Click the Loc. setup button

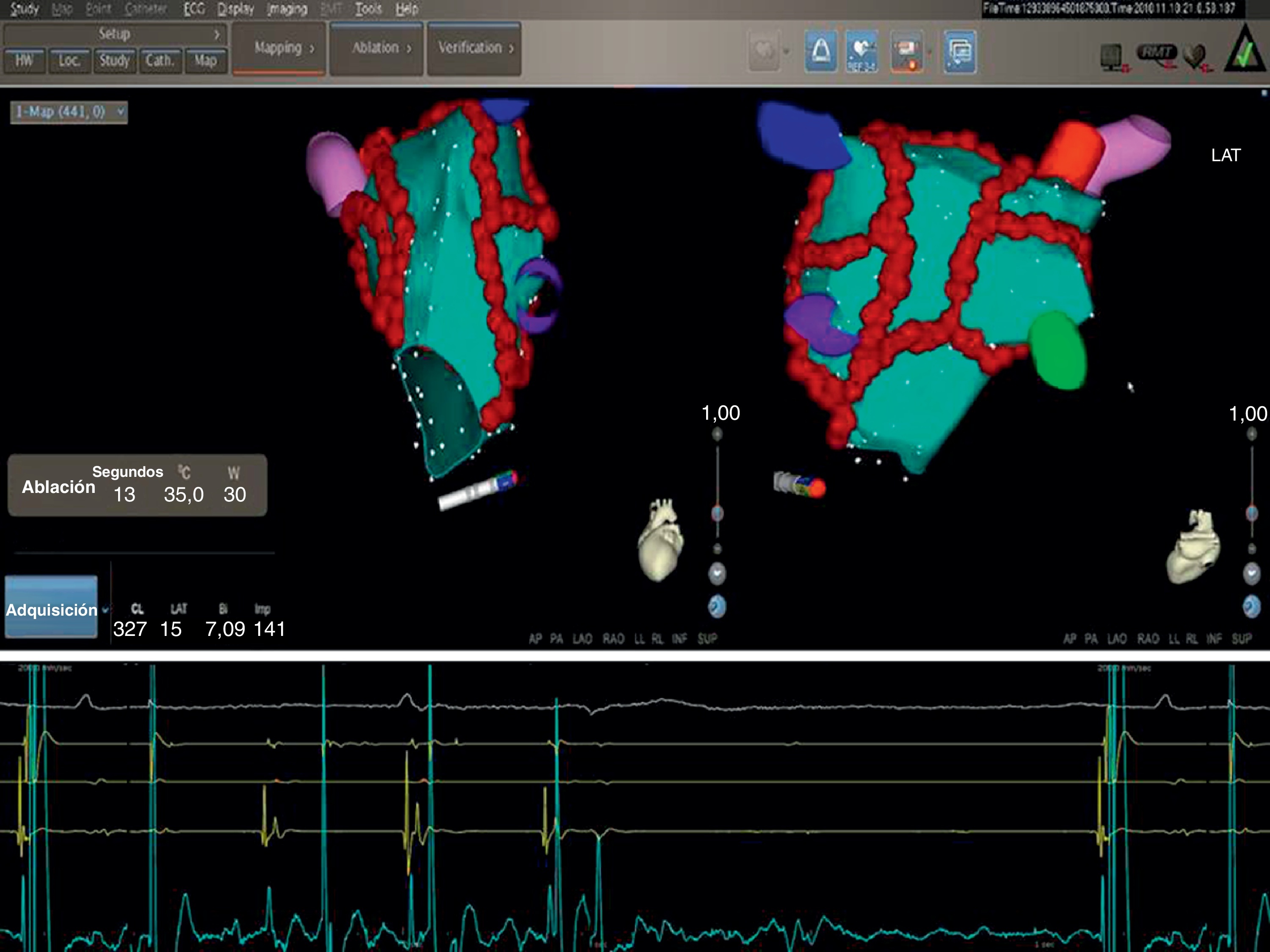pos(69,60)
